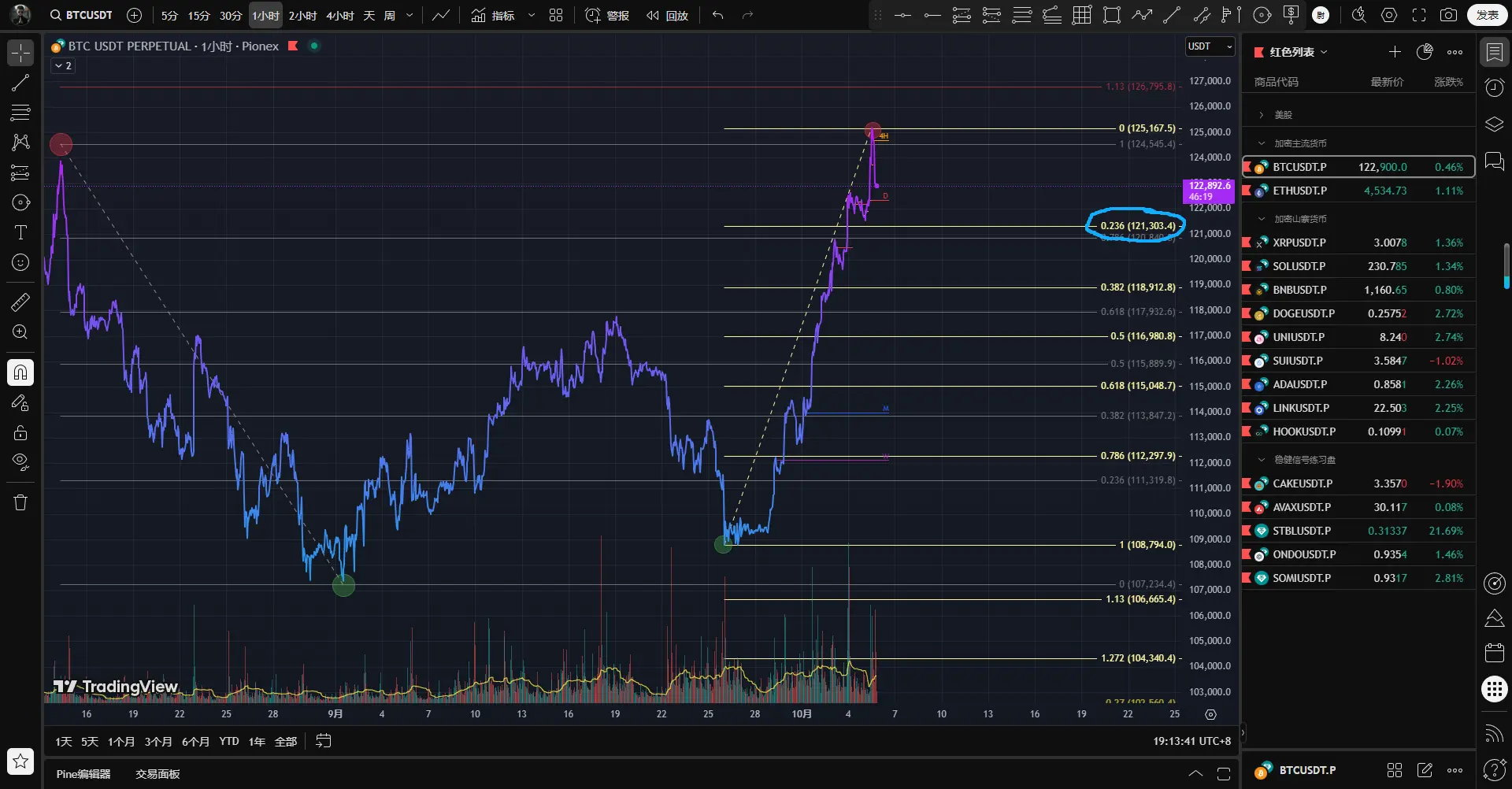Take a chart snapshot with camera icon
Image resolution: width=1512 pixels, height=789 pixels.
(1448, 15)
